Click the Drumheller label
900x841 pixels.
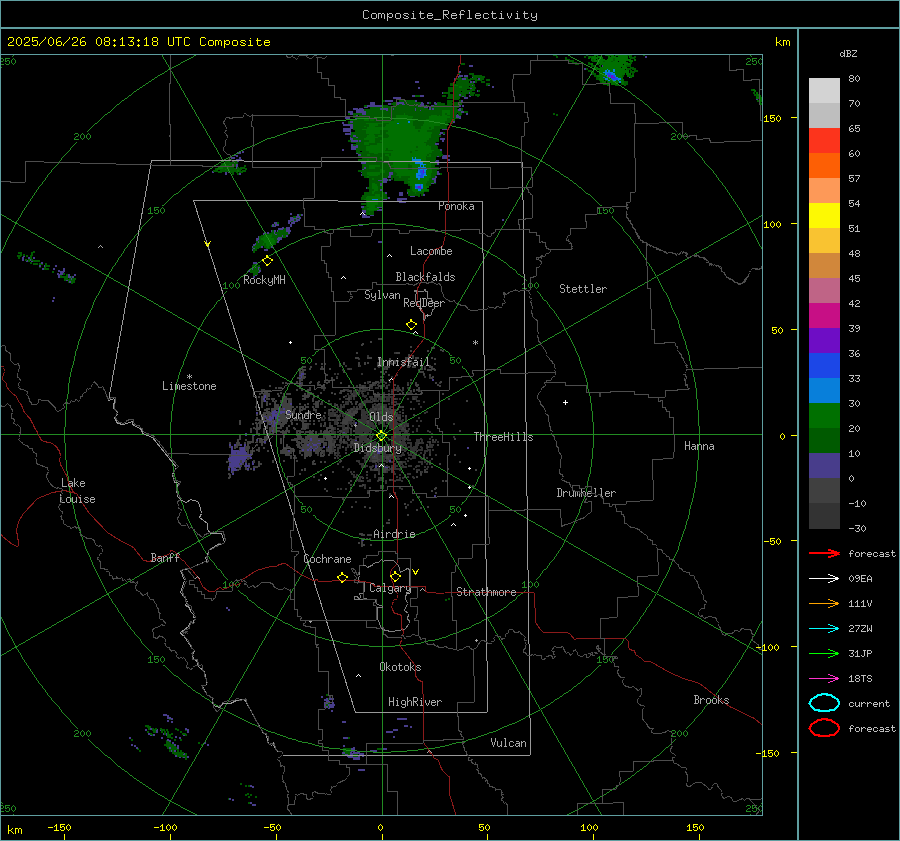(586, 493)
